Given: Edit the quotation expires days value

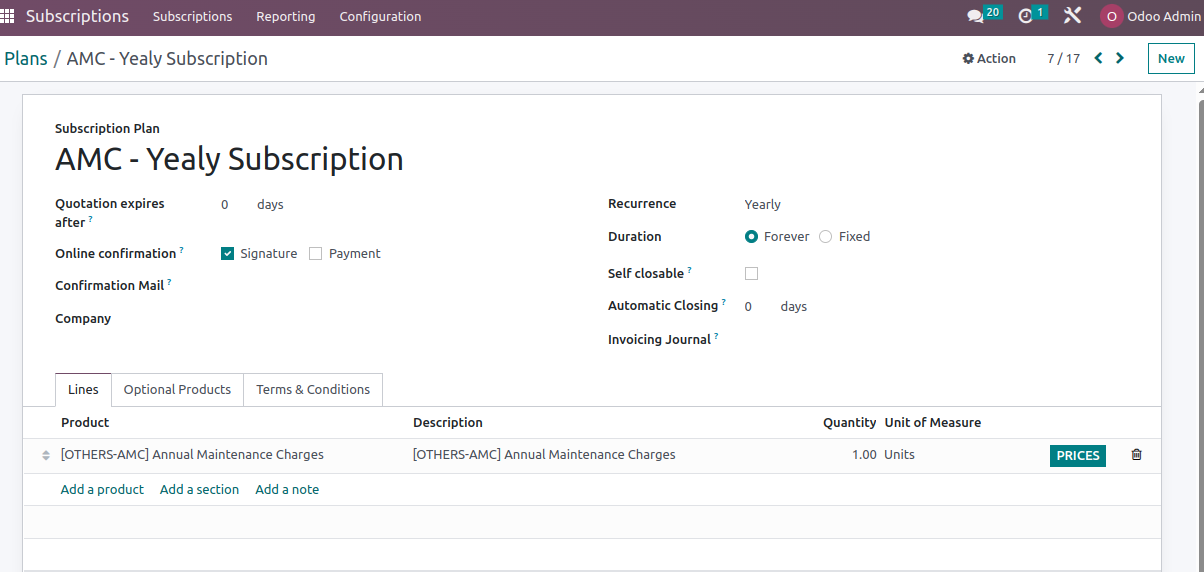Looking at the screenshot, I should (225, 204).
